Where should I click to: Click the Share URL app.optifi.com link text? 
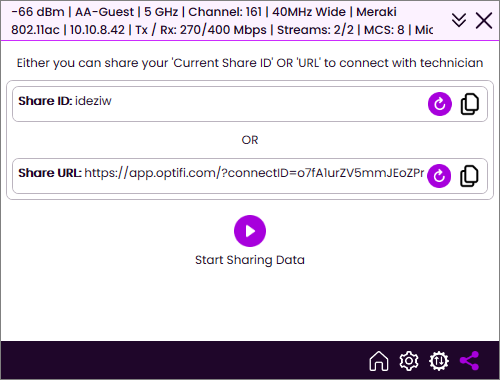point(254,173)
